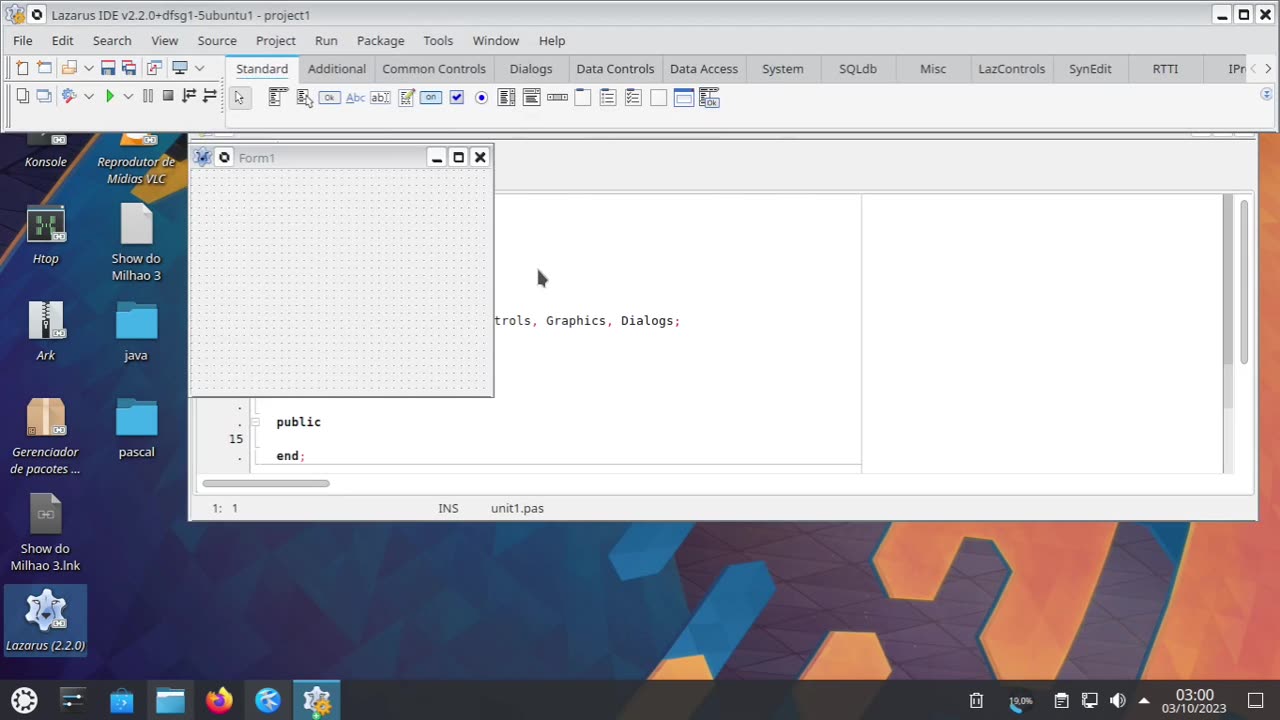Toggle between form and unit view
1280x720 pixels.
click(154, 68)
